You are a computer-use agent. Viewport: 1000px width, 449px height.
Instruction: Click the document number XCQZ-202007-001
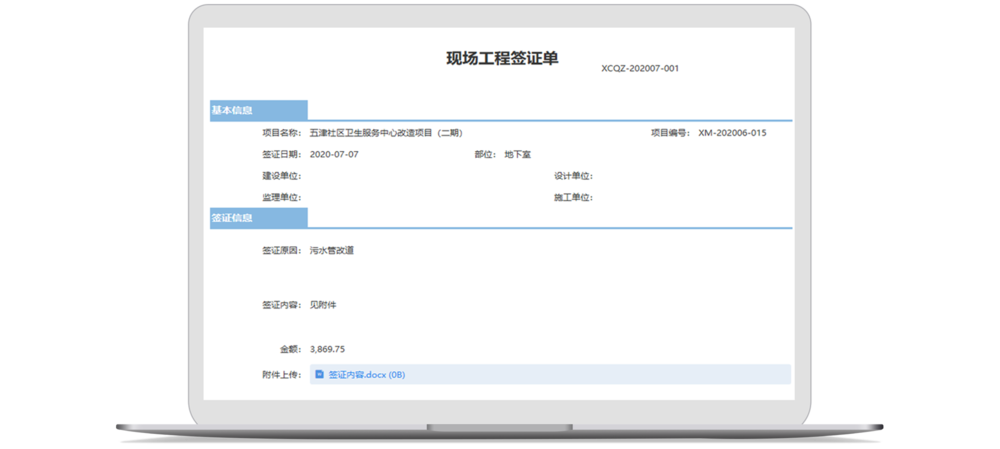640,69
